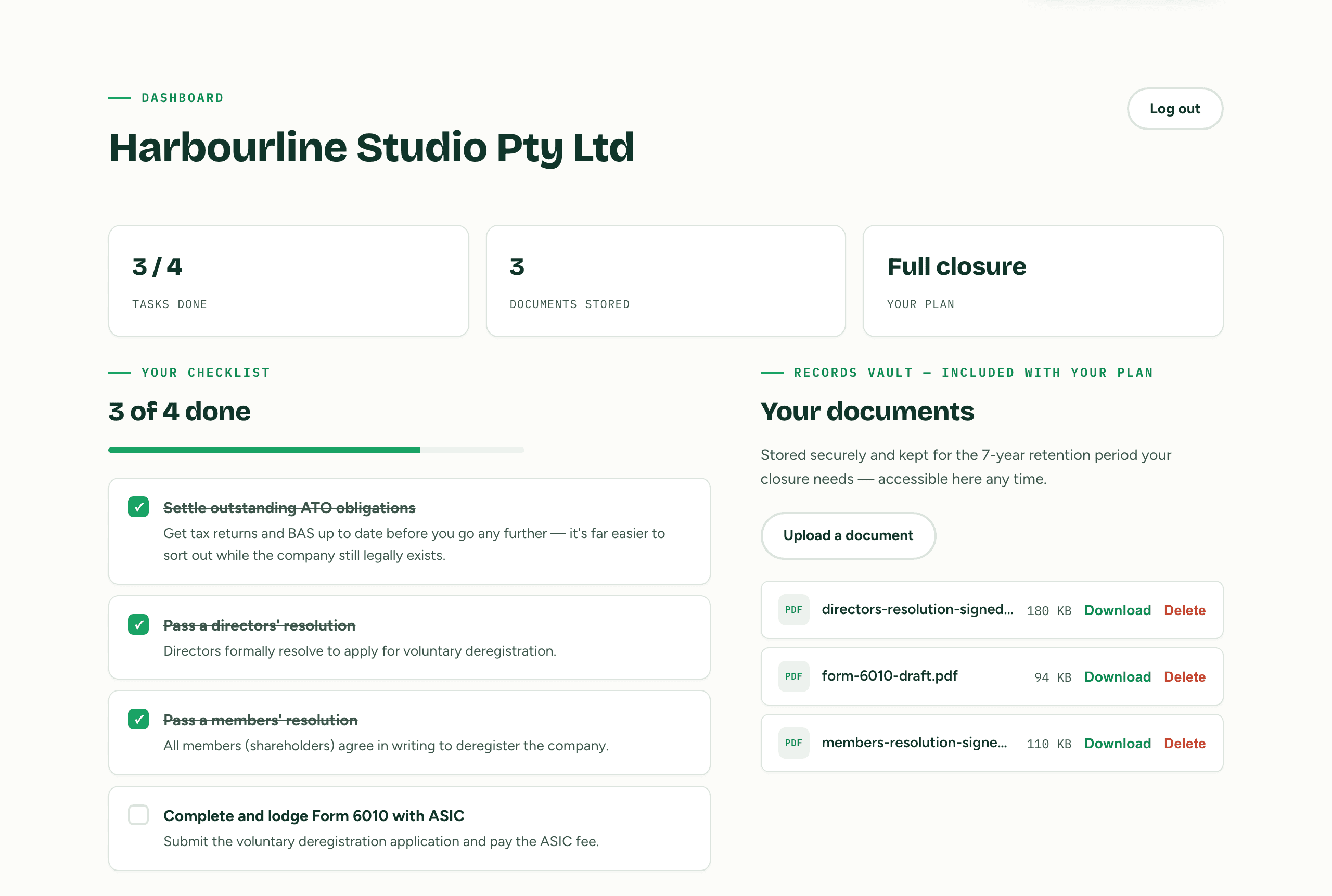Click PDF icon for members-resolution-signed file
1332x896 pixels.
[x=793, y=743]
